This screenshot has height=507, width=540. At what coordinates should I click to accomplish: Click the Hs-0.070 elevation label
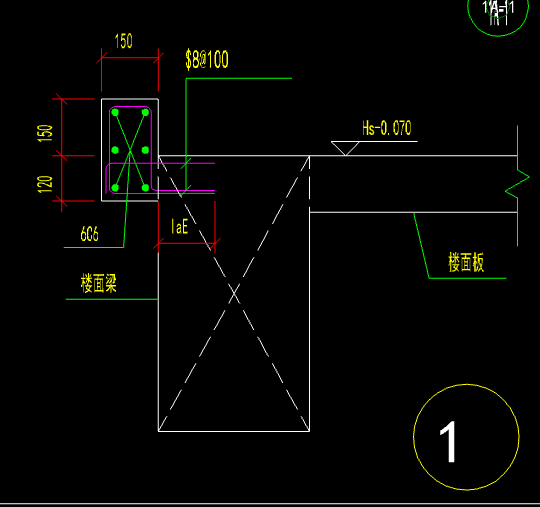coord(387,128)
